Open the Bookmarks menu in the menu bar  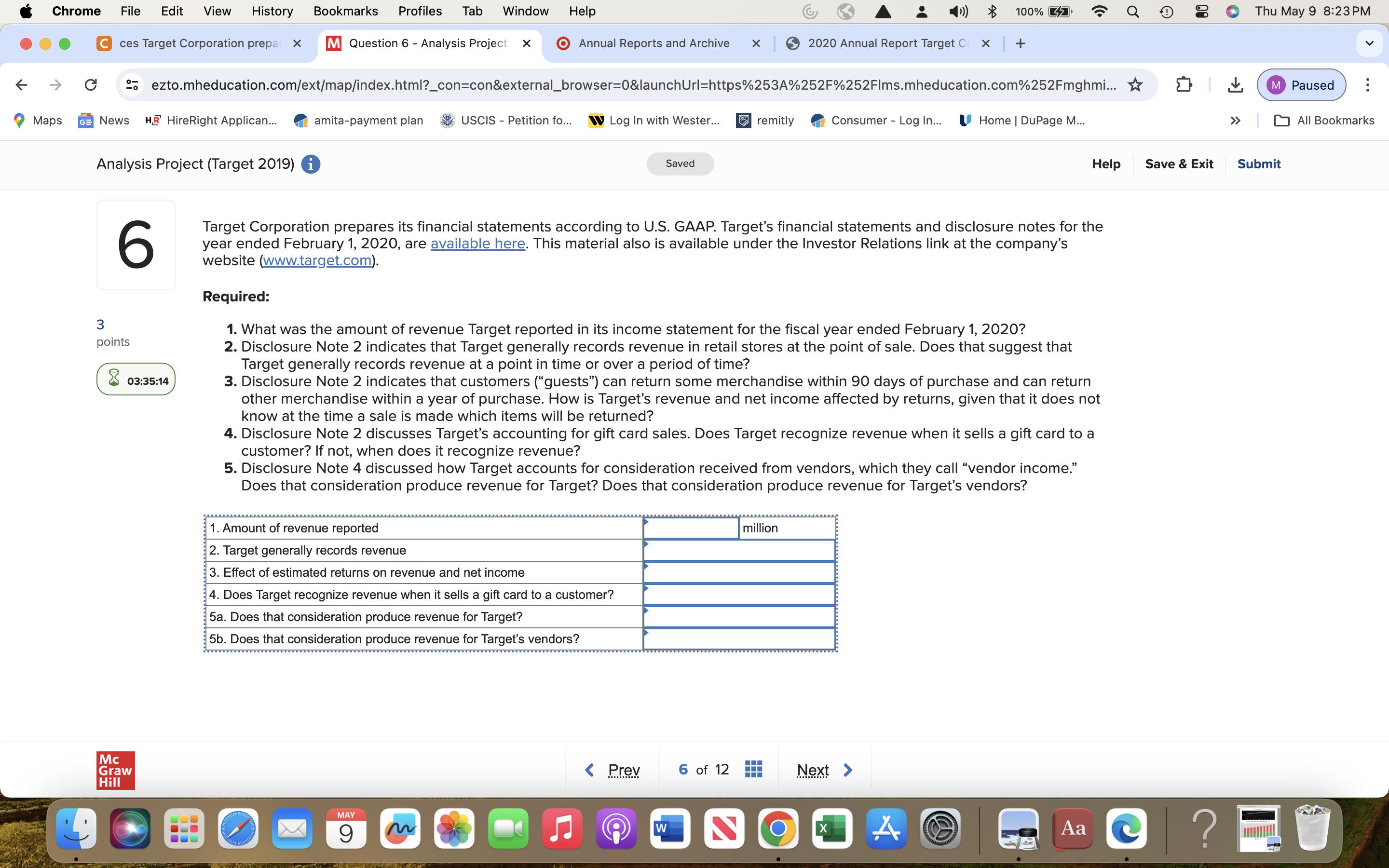click(x=345, y=11)
